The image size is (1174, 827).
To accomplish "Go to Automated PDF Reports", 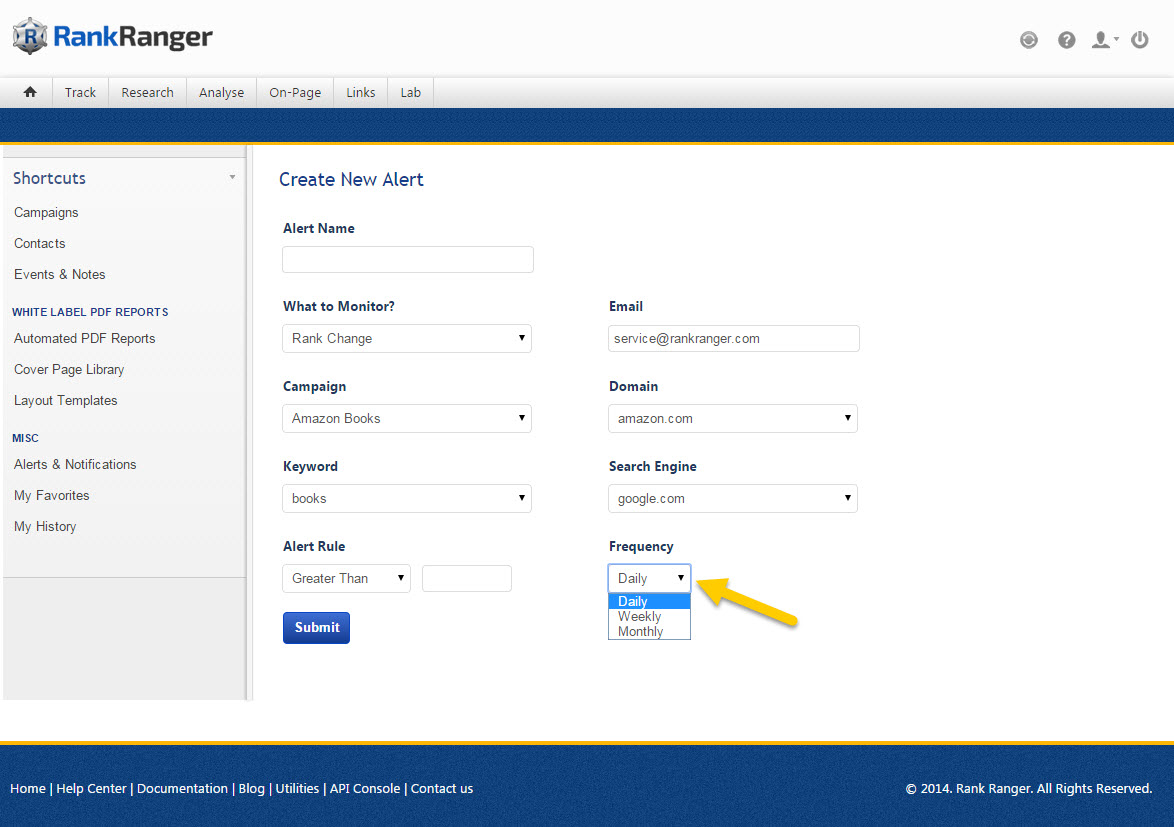I will [85, 338].
